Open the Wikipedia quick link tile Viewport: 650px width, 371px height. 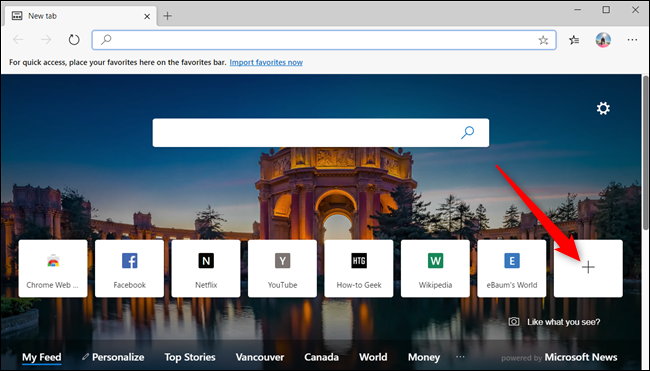435,268
